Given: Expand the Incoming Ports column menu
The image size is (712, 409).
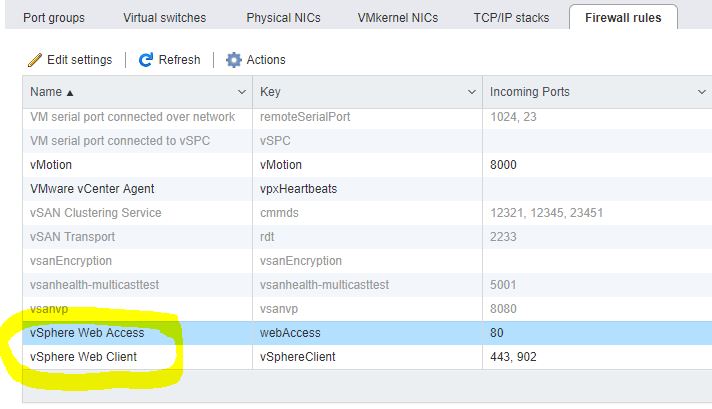Looking at the screenshot, I should click(x=701, y=92).
